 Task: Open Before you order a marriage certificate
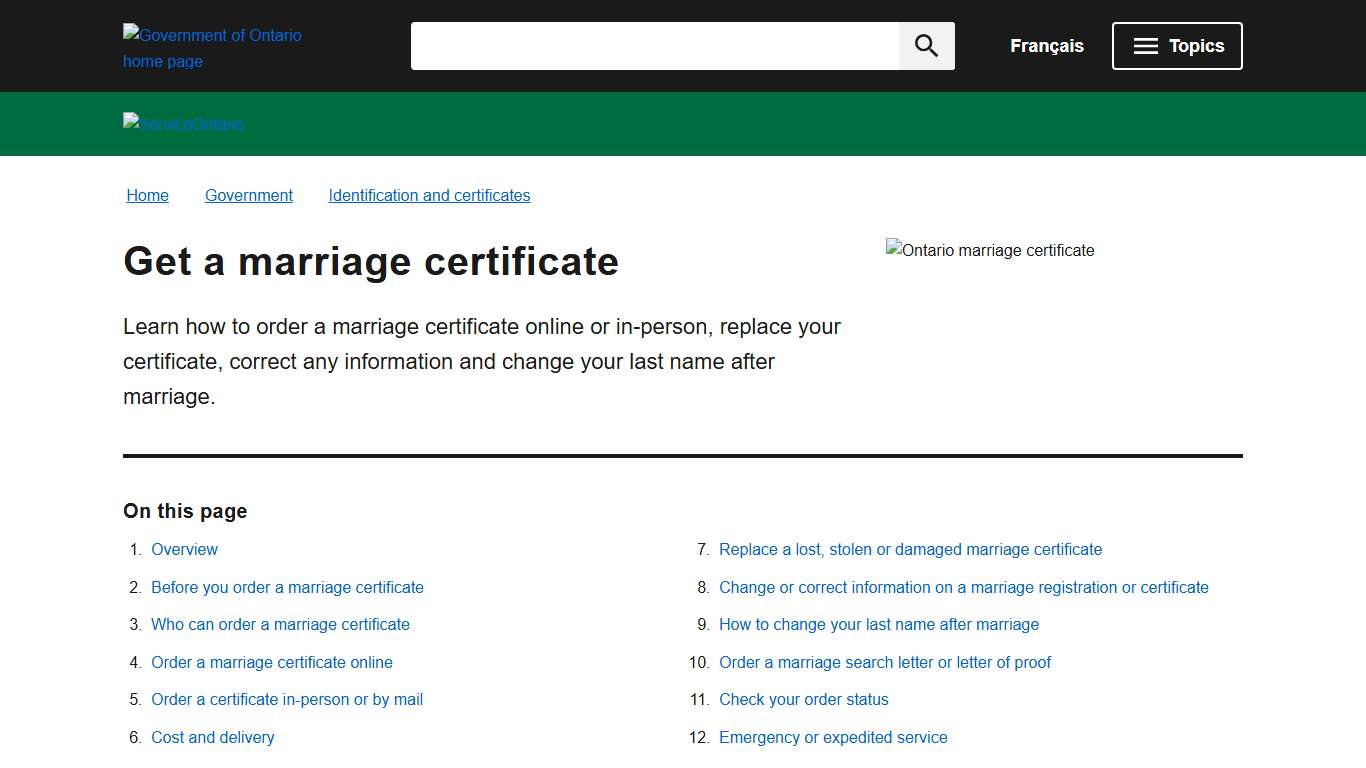pos(287,587)
